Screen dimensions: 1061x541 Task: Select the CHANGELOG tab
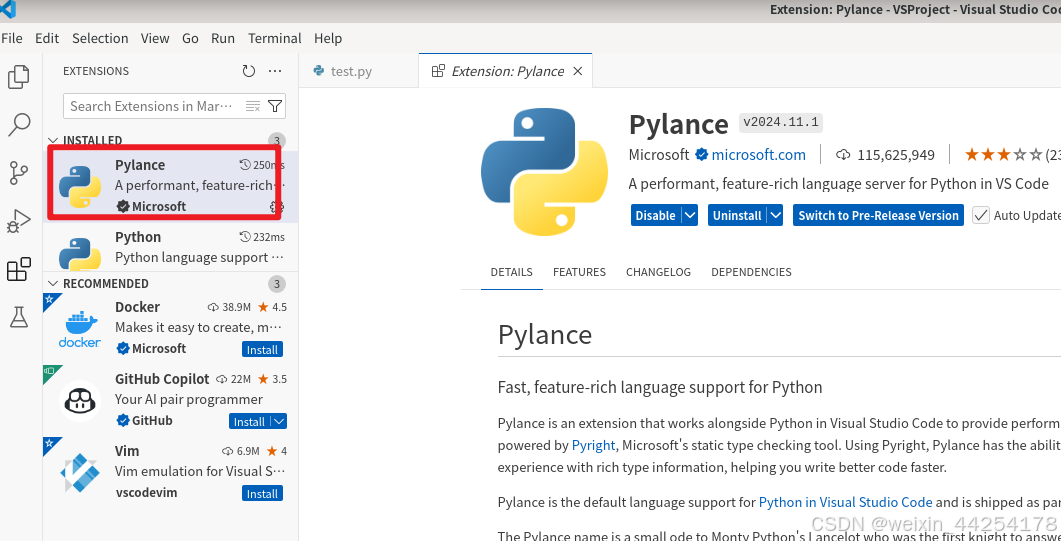click(x=658, y=272)
